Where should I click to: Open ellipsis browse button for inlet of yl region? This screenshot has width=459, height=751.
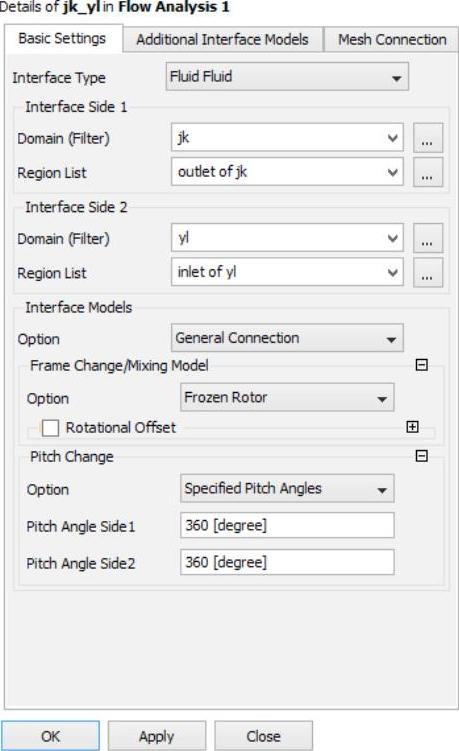click(428, 272)
